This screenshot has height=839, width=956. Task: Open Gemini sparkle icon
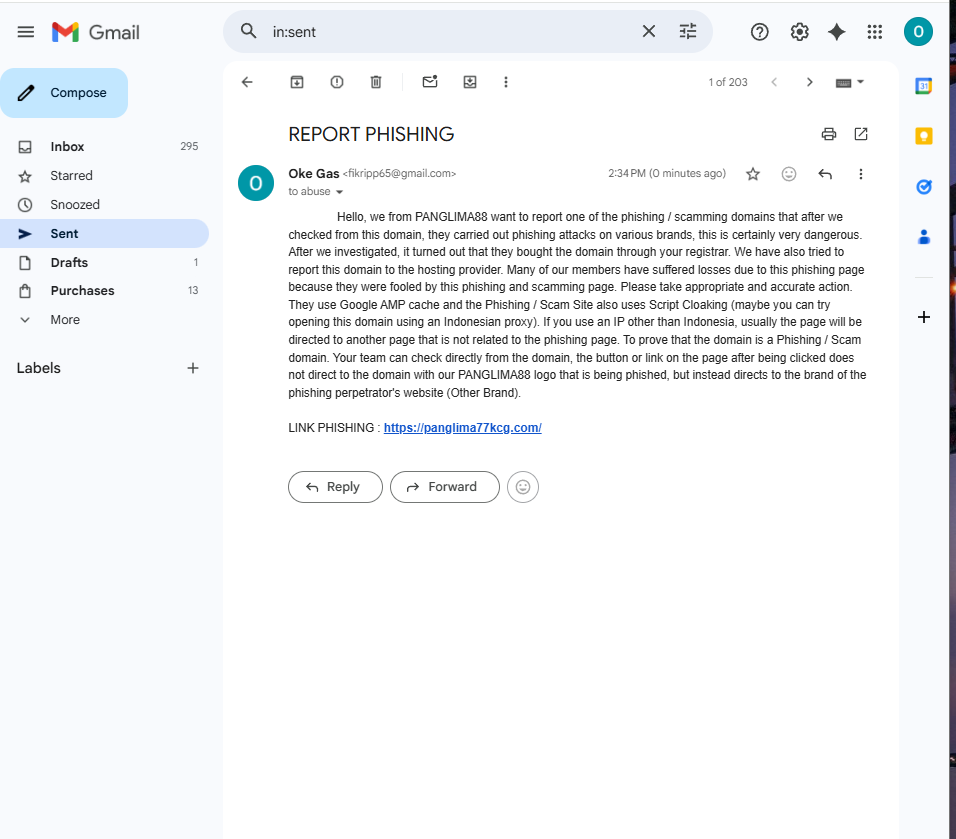(x=836, y=32)
